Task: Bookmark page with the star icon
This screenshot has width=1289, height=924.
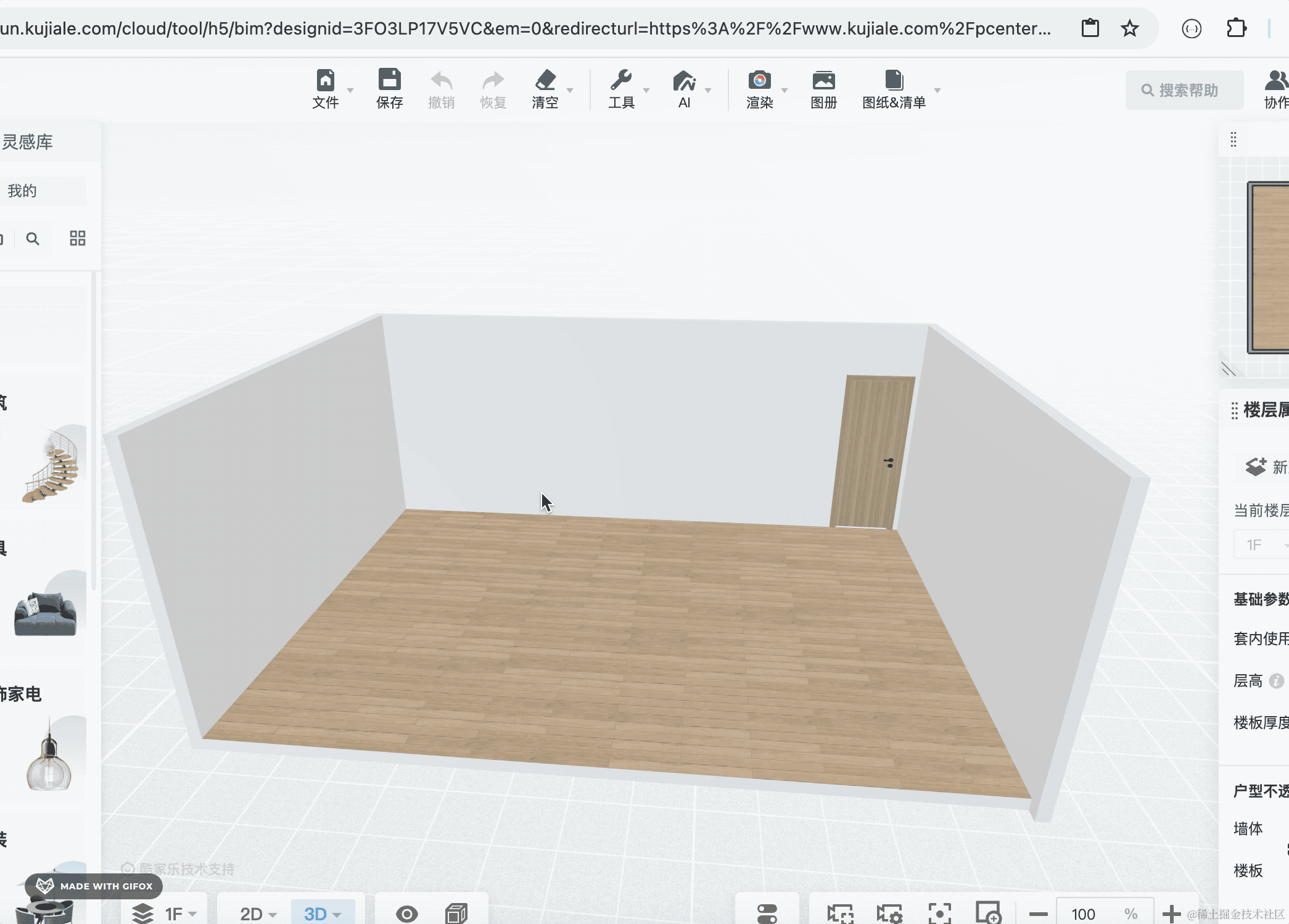Action: [1129, 28]
